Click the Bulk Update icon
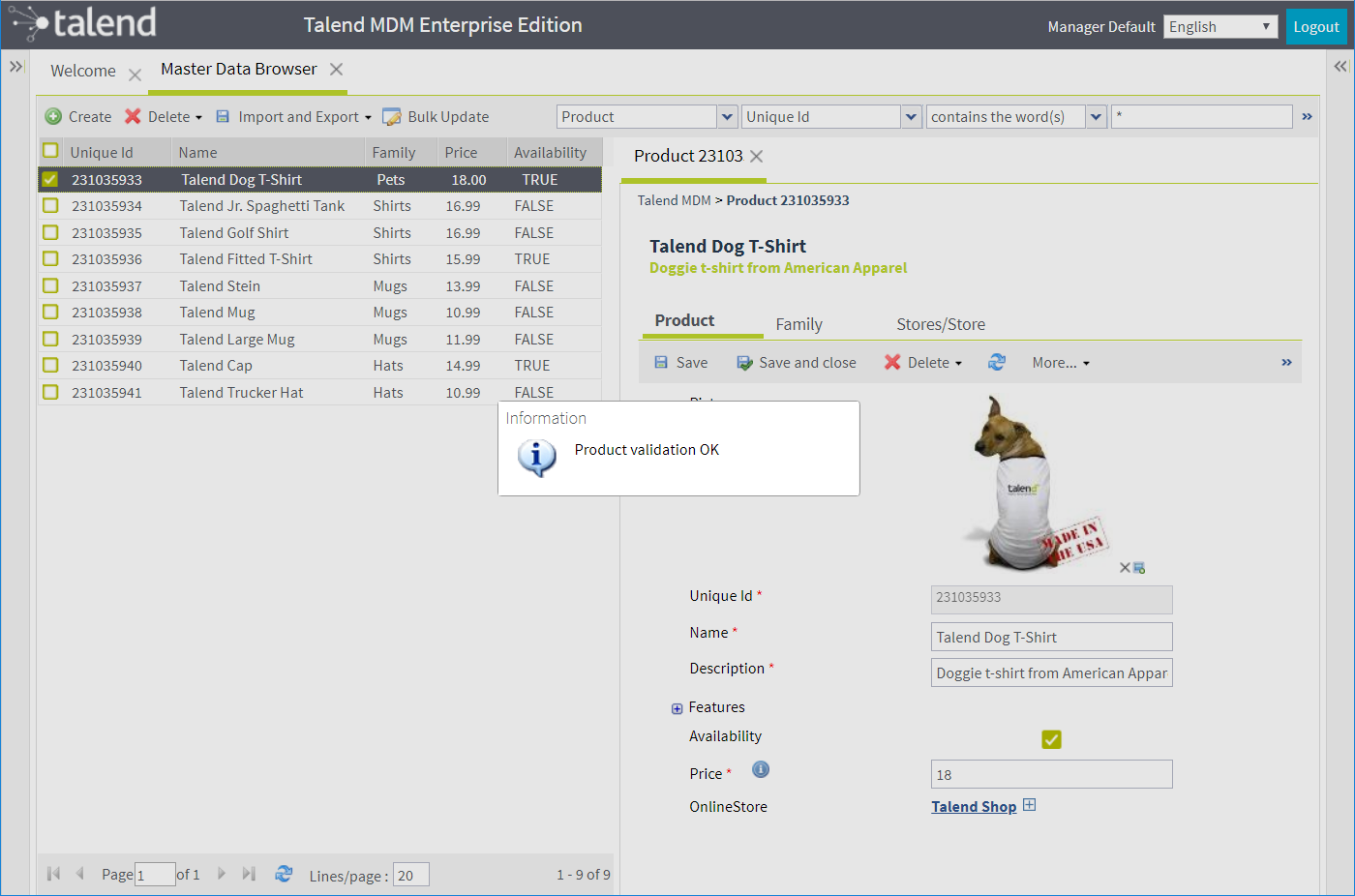This screenshot has width=1355, height=896. pyautogui.click(x=392, y=117)
